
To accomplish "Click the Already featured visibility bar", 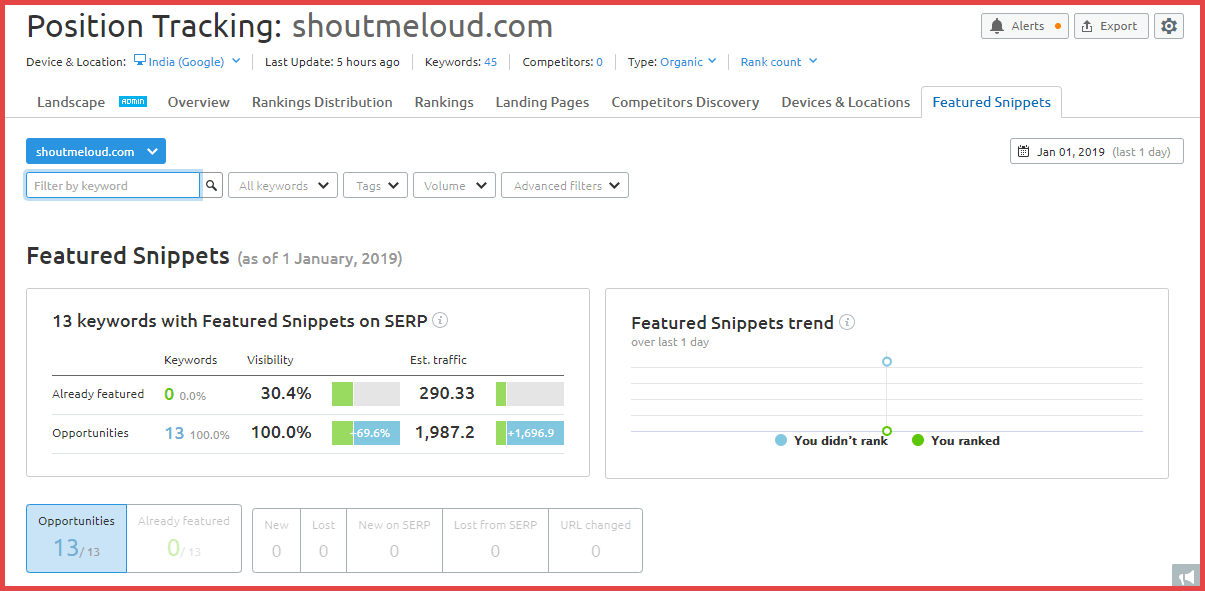I will tap(366, 394).
